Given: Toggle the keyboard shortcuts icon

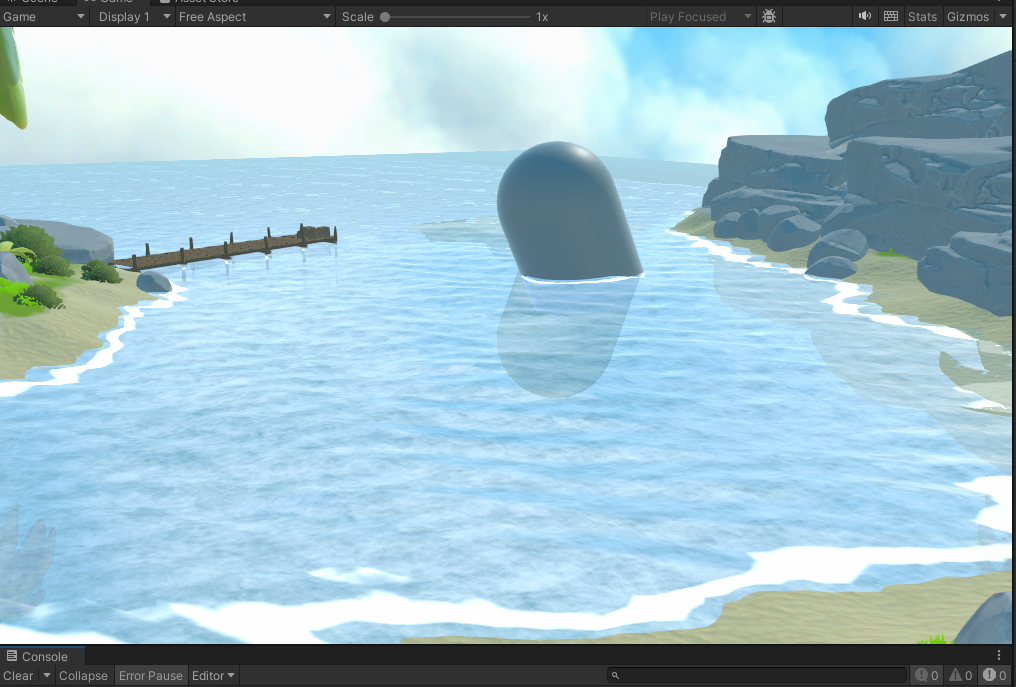Looking at the screenshot, I should click(x=891, y=16).
